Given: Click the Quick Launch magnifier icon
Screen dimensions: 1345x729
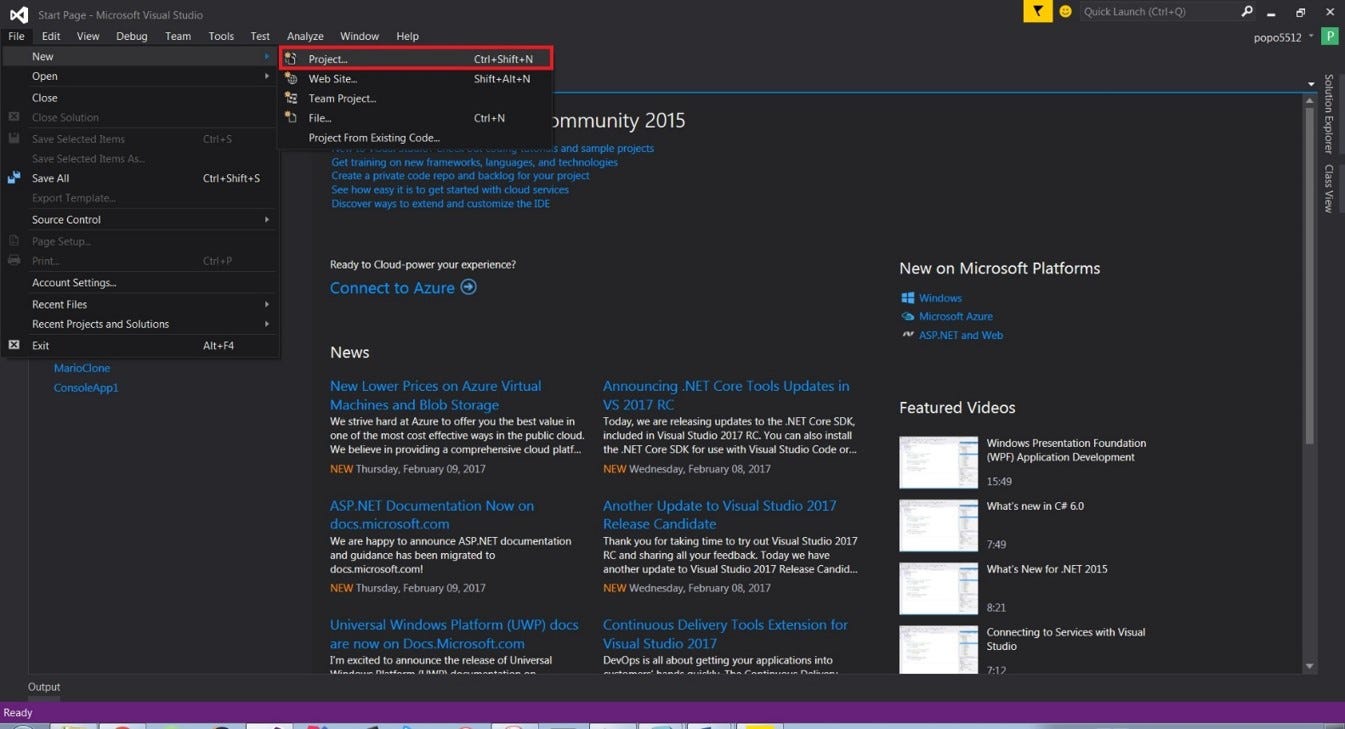Looking at the screenshot, I should tap(1247, 11).
